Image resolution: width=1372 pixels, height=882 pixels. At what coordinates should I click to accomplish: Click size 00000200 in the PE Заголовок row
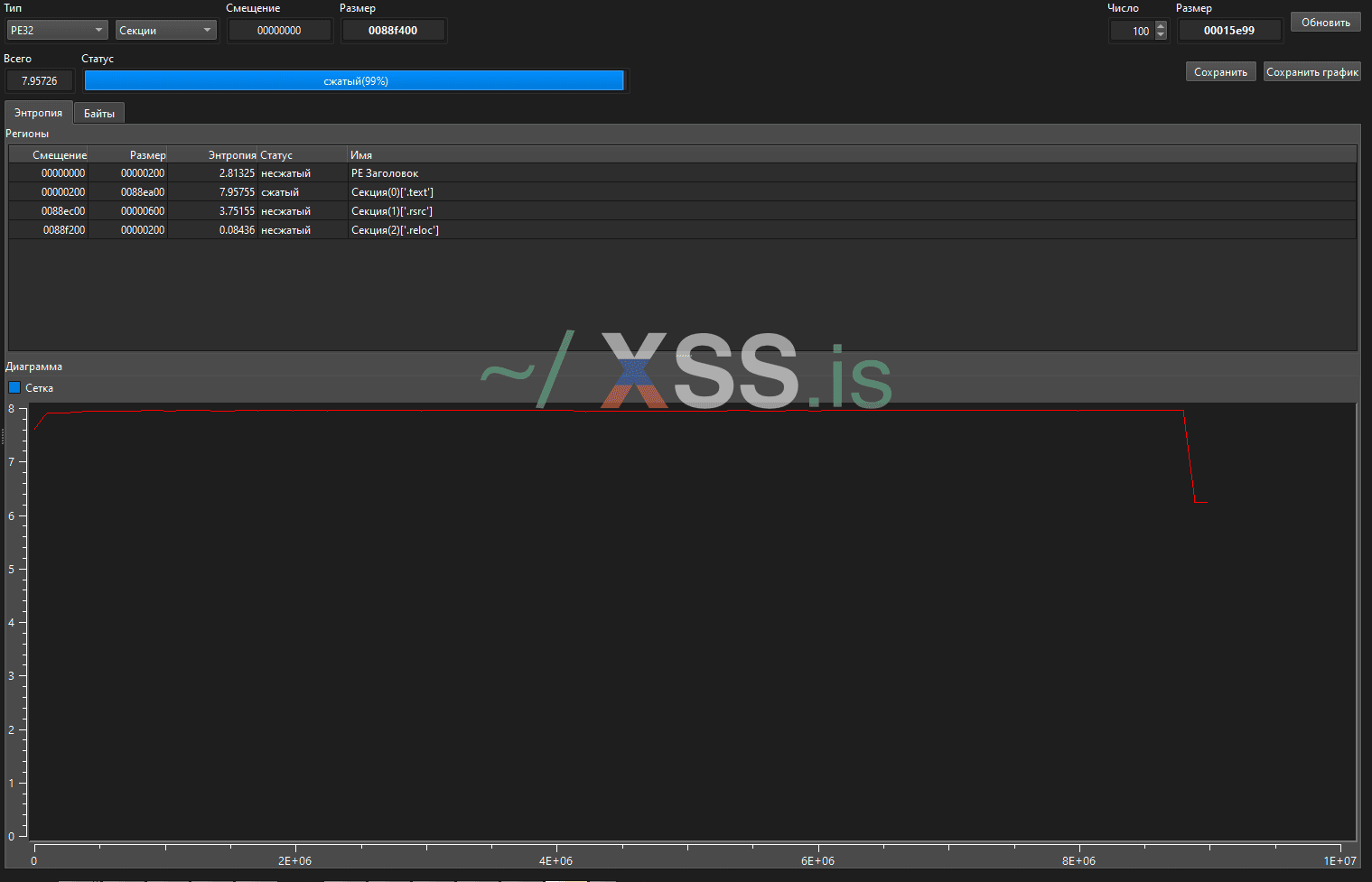143,173
